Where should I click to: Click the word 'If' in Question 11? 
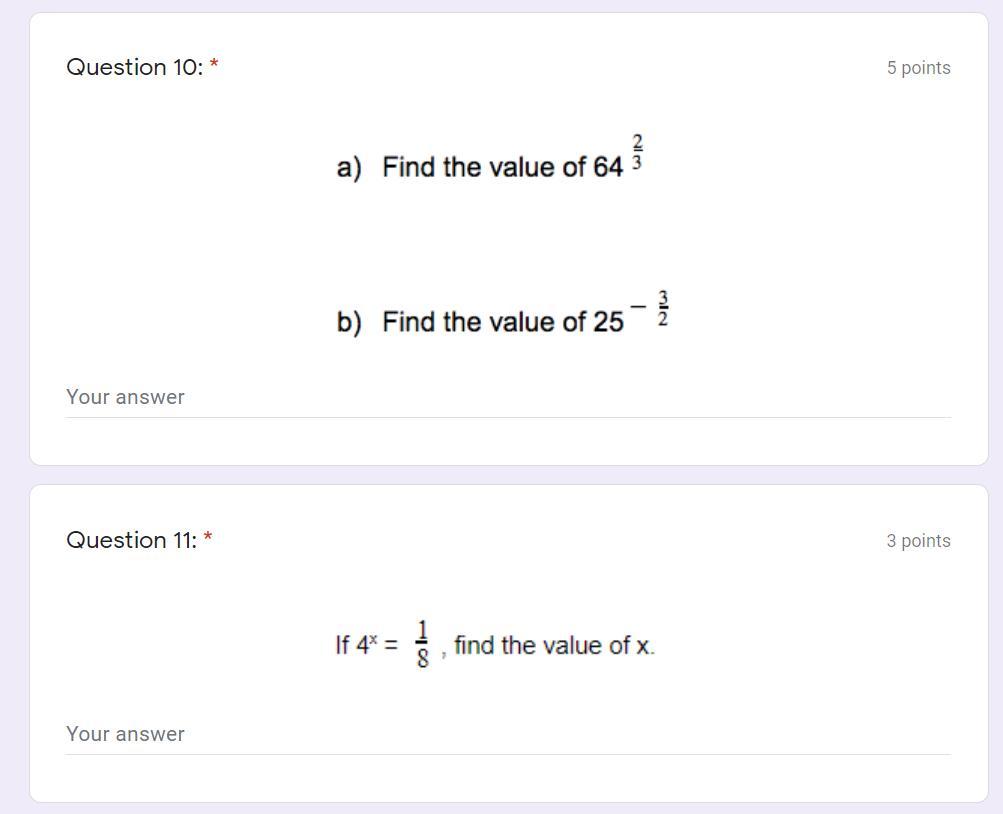(x=342, y=645)
